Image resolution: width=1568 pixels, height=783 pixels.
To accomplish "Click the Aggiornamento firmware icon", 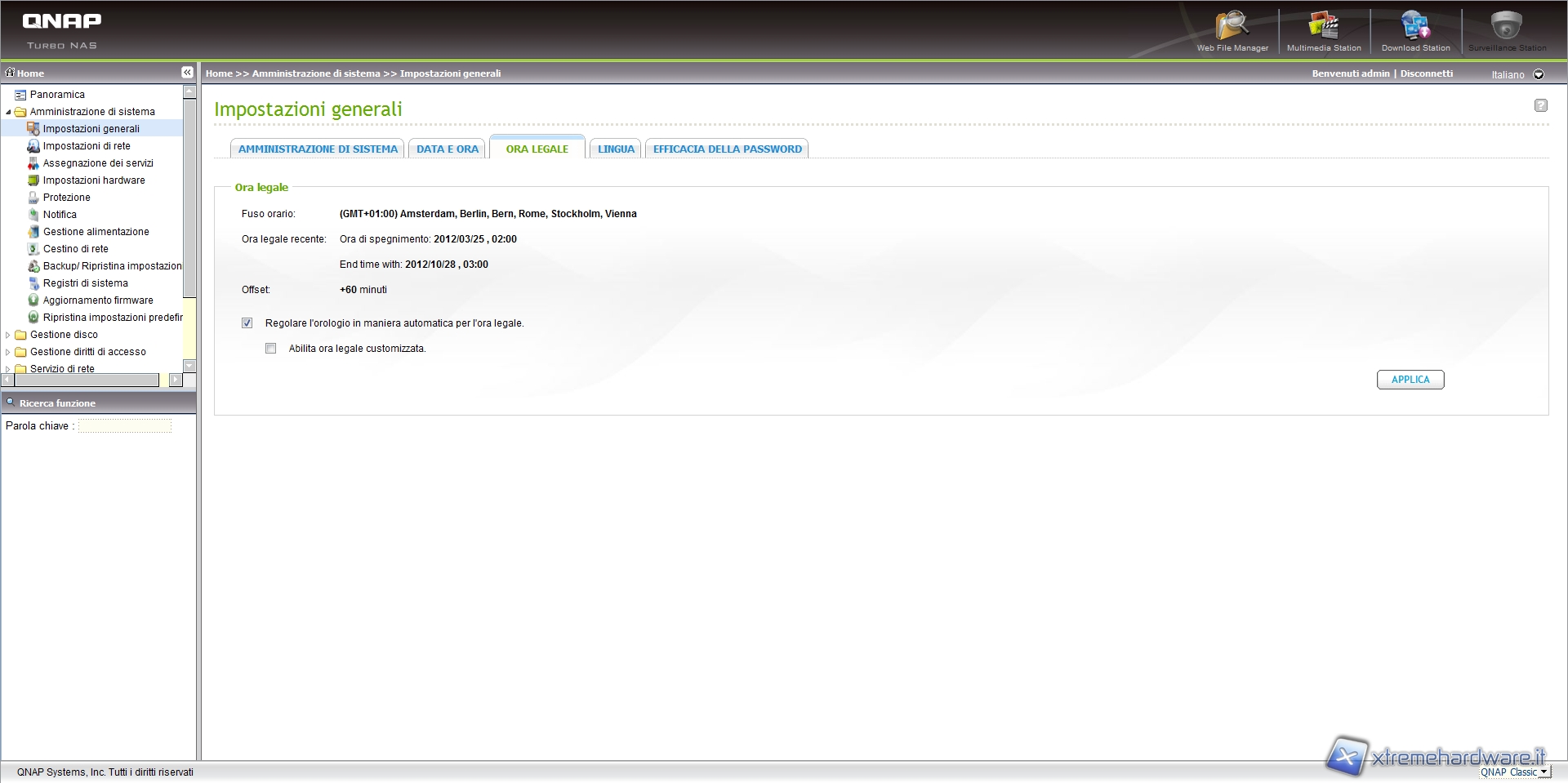I will [33, 300].
